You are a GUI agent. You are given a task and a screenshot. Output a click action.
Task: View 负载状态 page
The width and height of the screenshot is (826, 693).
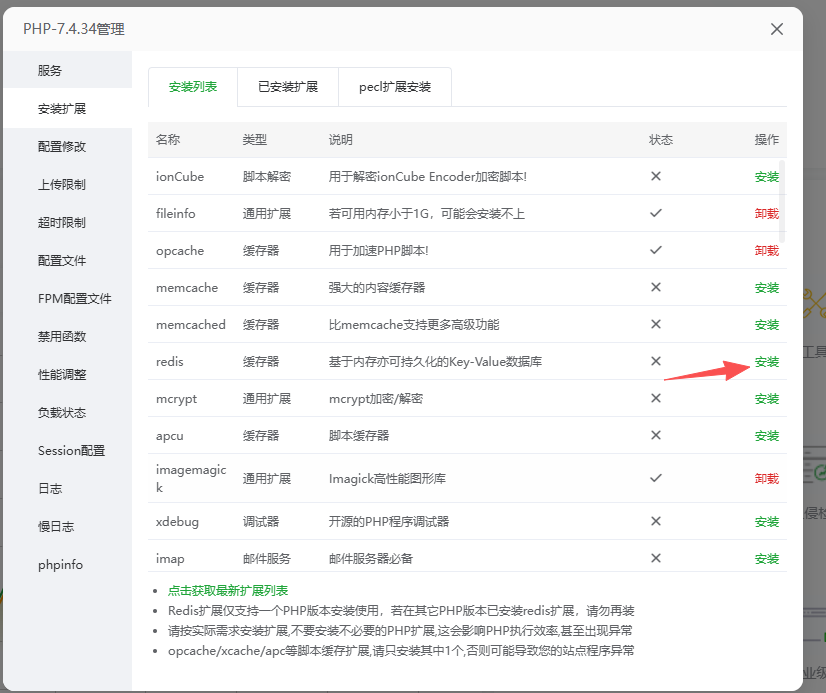click(67, 412)
